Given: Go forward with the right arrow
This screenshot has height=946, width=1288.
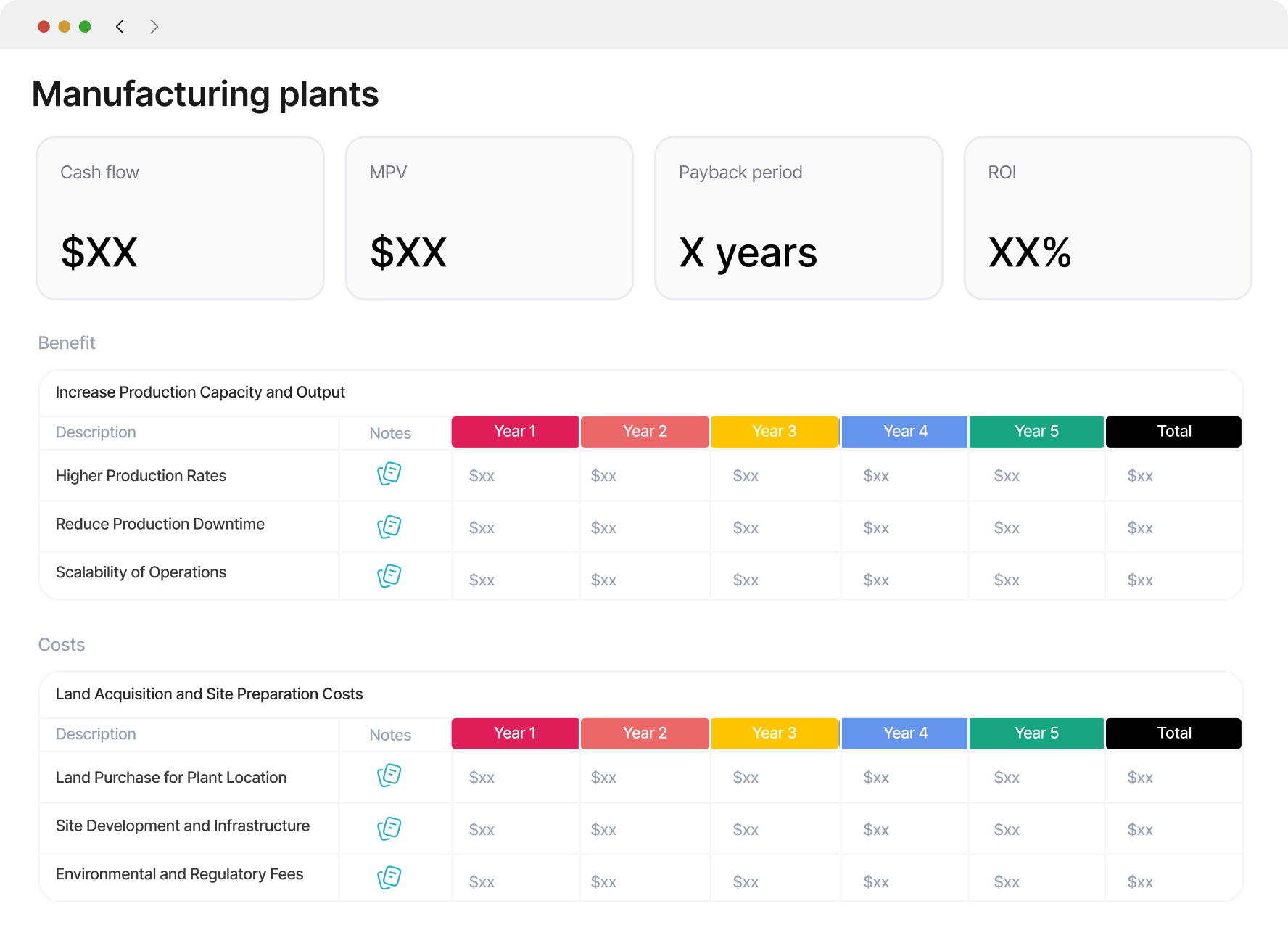Looking at the screenshot, I should tap(154, 27).
